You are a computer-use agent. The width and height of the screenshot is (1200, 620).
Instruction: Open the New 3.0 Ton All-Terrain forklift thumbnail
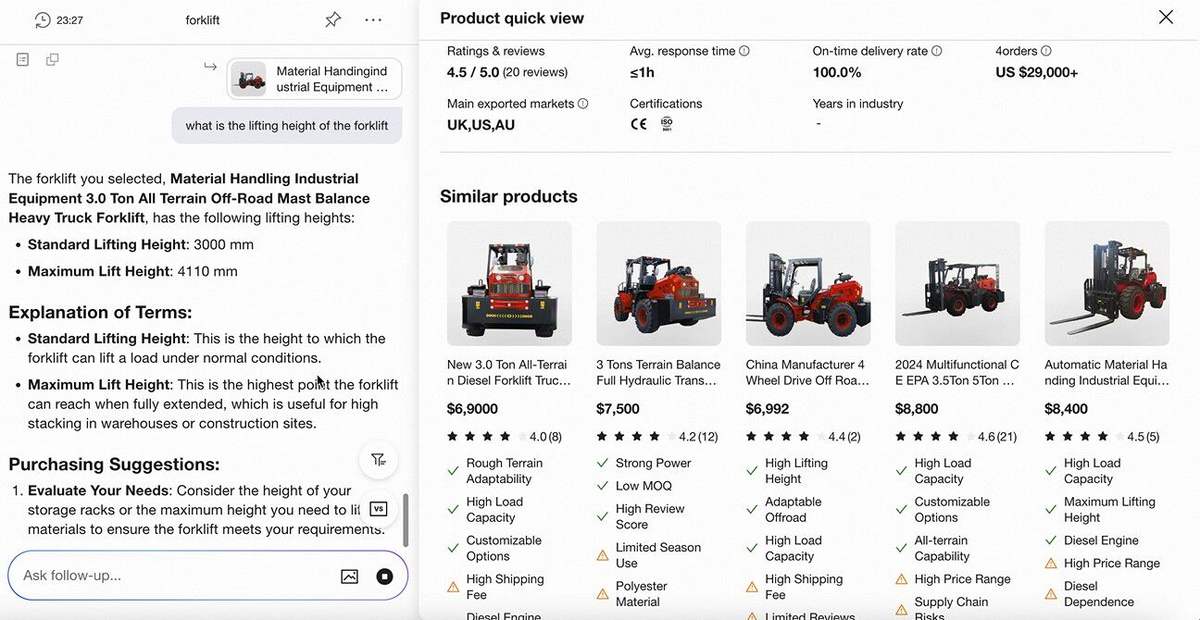pos(509,284)
